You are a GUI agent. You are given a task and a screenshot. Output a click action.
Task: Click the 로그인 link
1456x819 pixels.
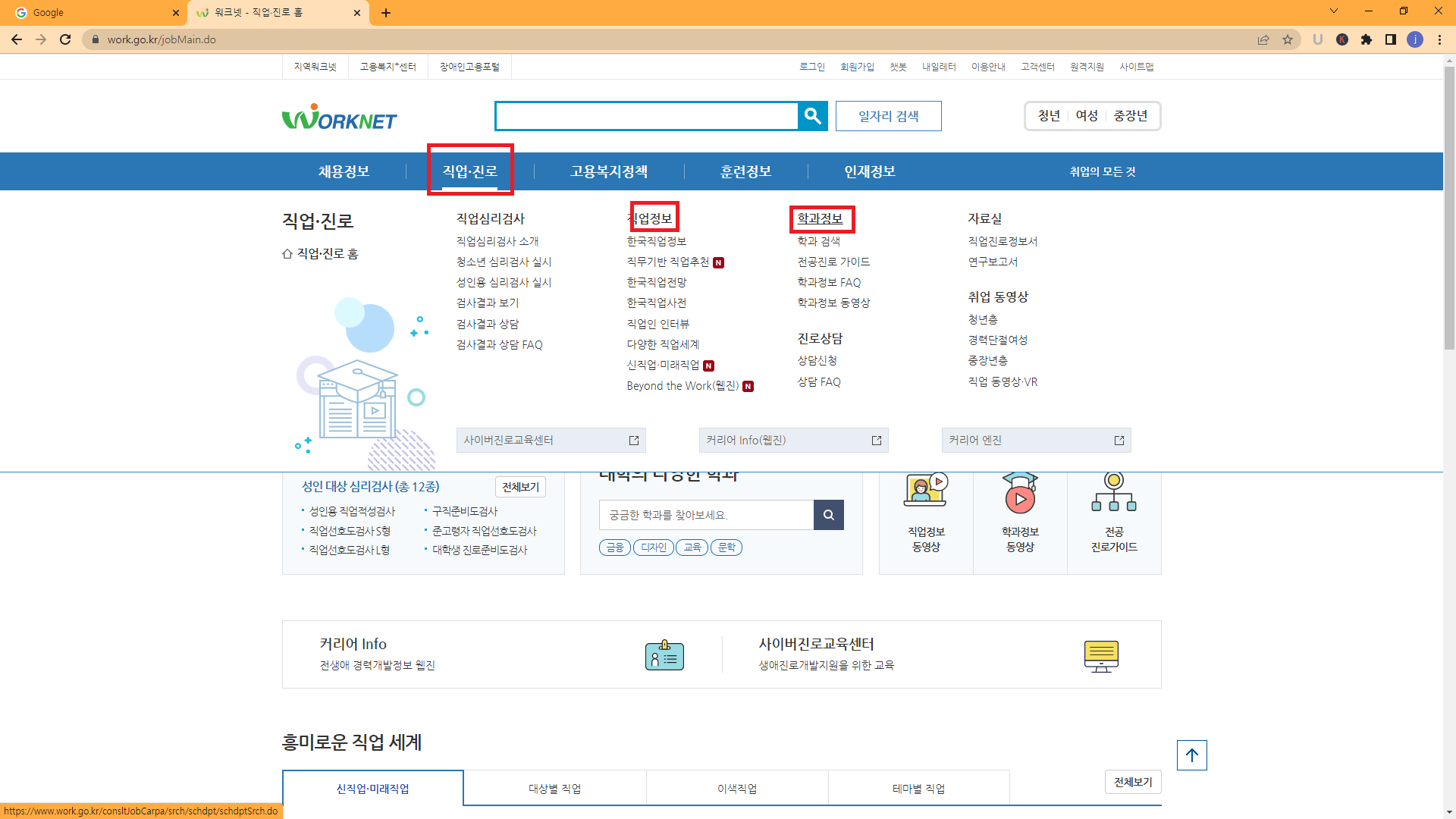tap(811, 67)
